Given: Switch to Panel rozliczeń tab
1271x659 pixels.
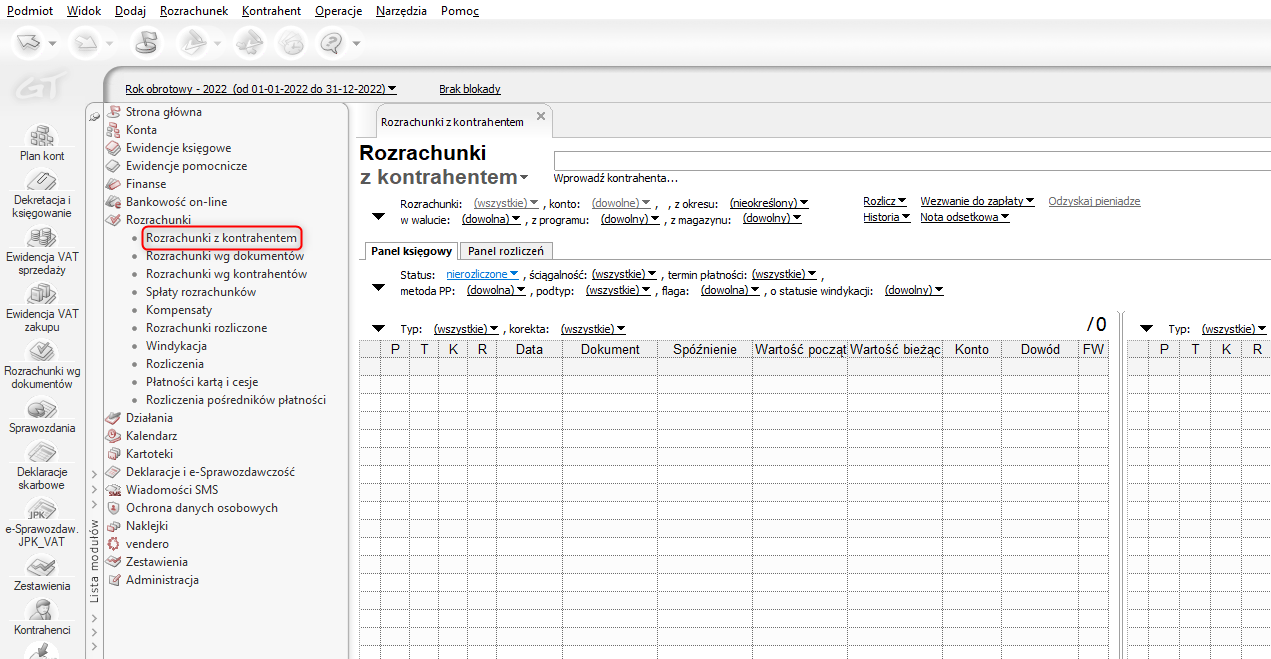Looking at the screenshot, I should [506, 251].
